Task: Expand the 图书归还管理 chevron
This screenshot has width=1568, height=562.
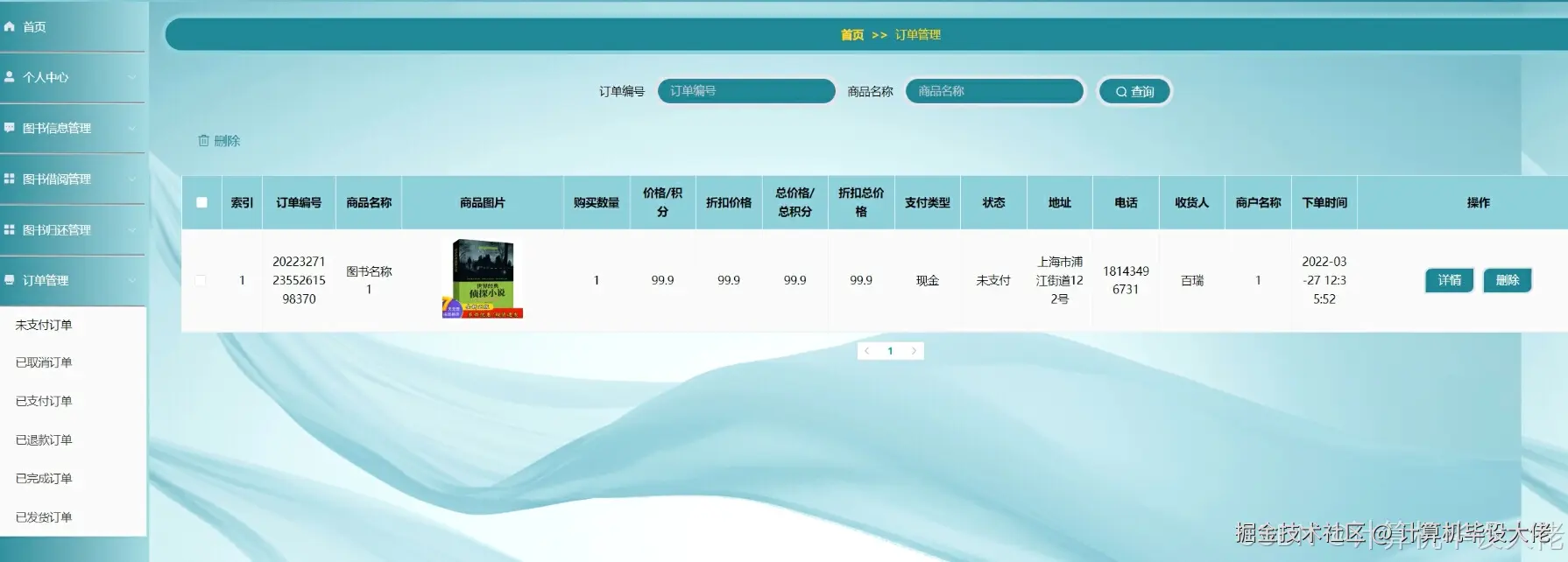Action: 131,229
